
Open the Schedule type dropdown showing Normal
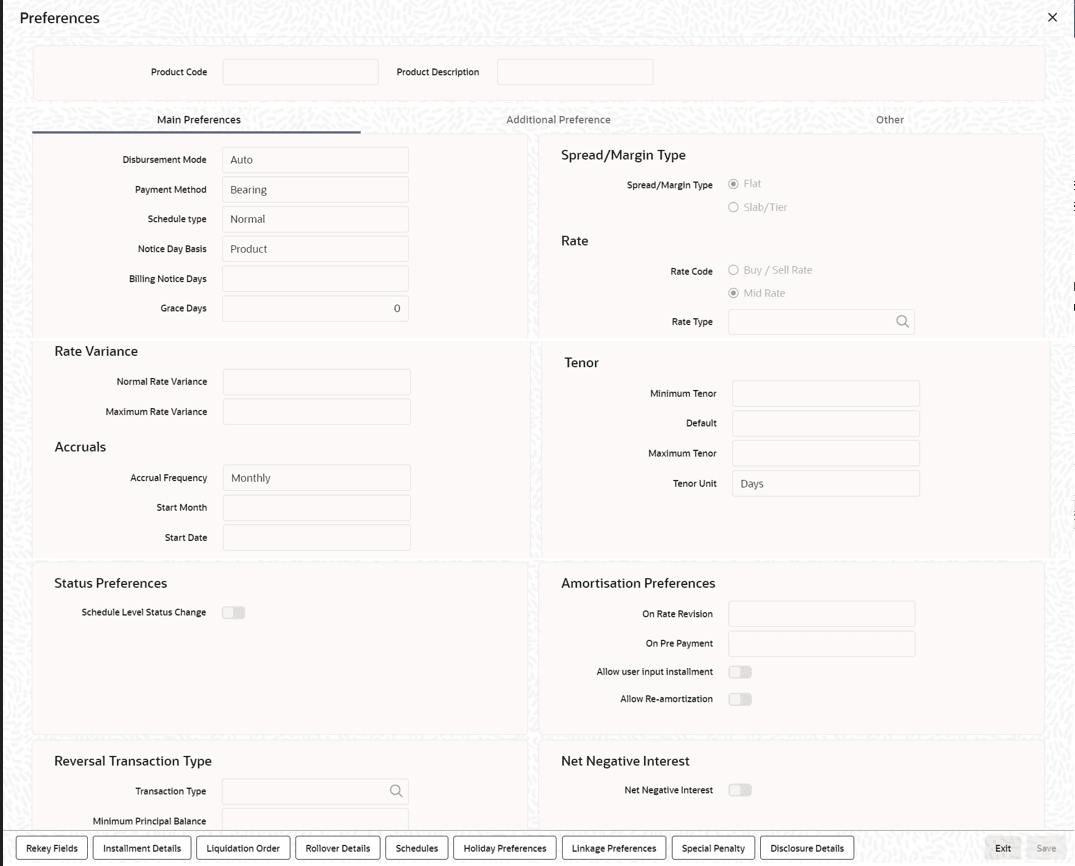[x=315, y=219]
